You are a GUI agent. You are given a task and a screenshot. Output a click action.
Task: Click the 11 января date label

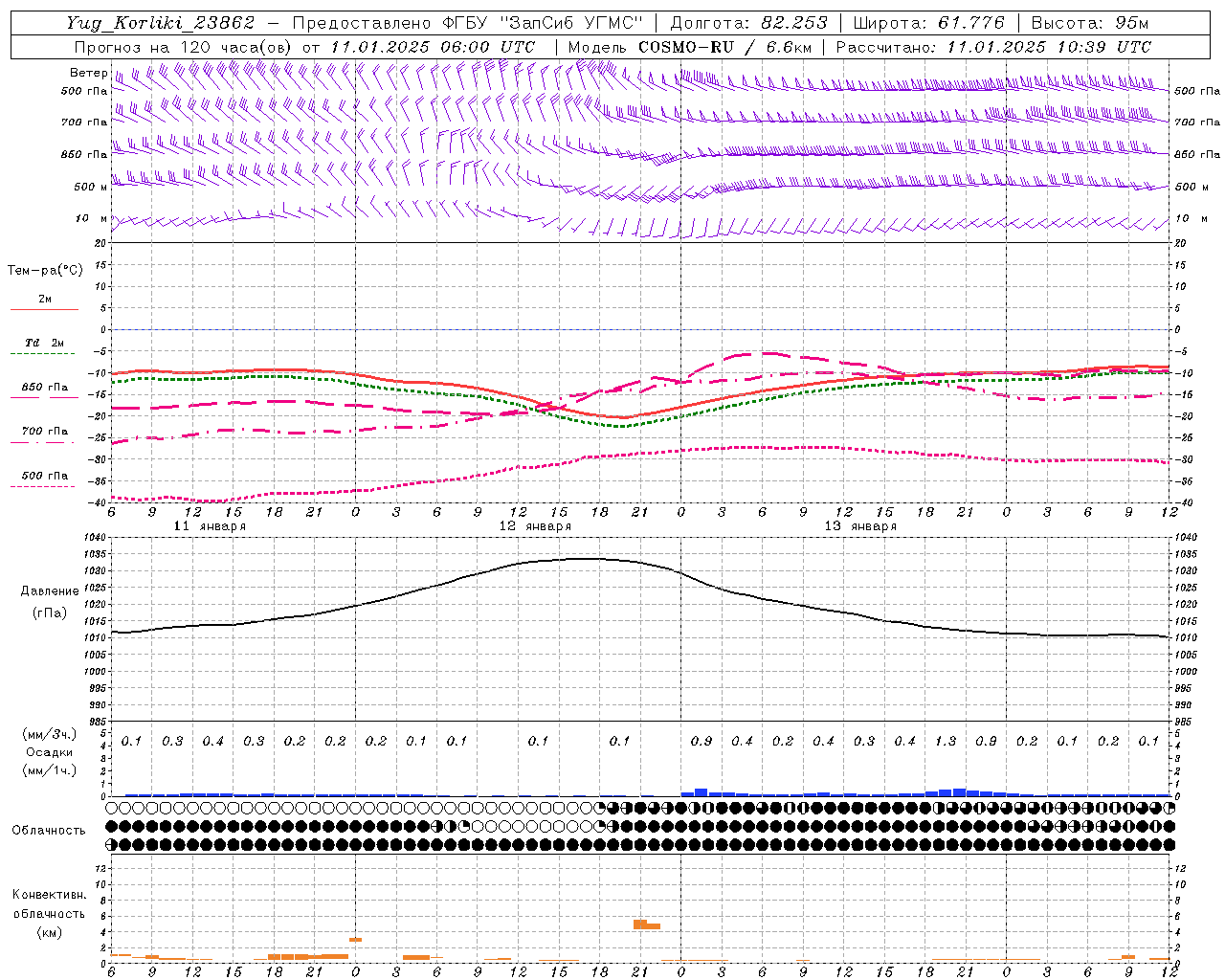(210, 526)
